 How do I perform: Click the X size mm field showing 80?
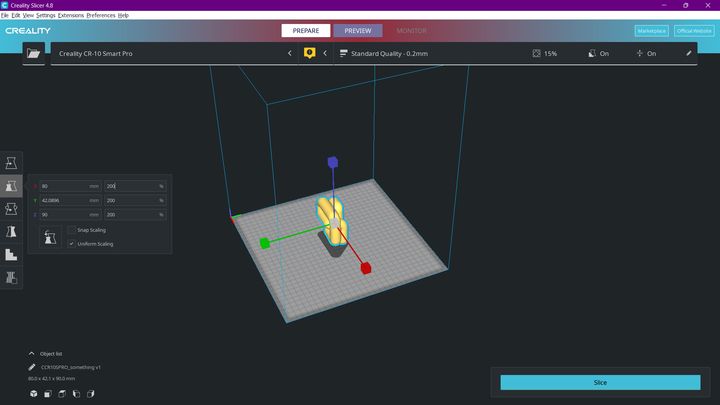point(70,186)
